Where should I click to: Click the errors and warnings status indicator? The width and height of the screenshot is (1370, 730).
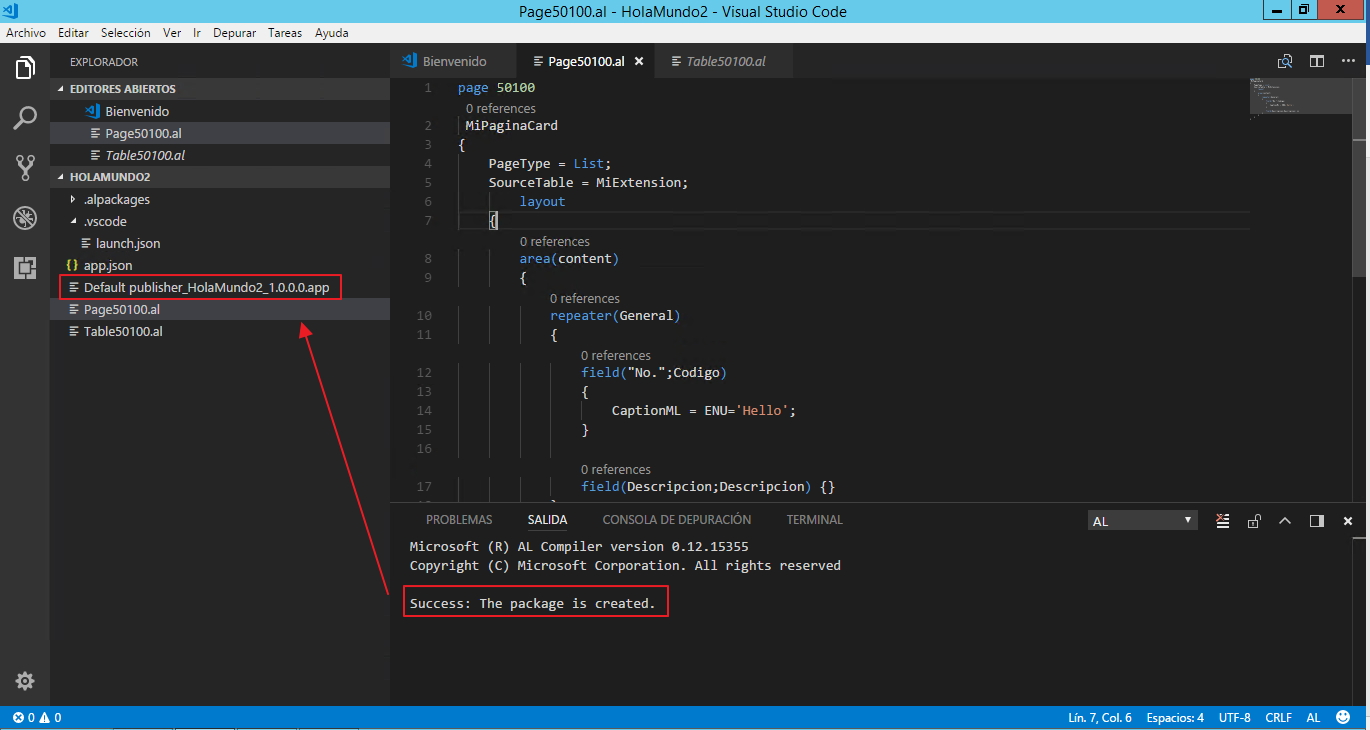point(36,718)
